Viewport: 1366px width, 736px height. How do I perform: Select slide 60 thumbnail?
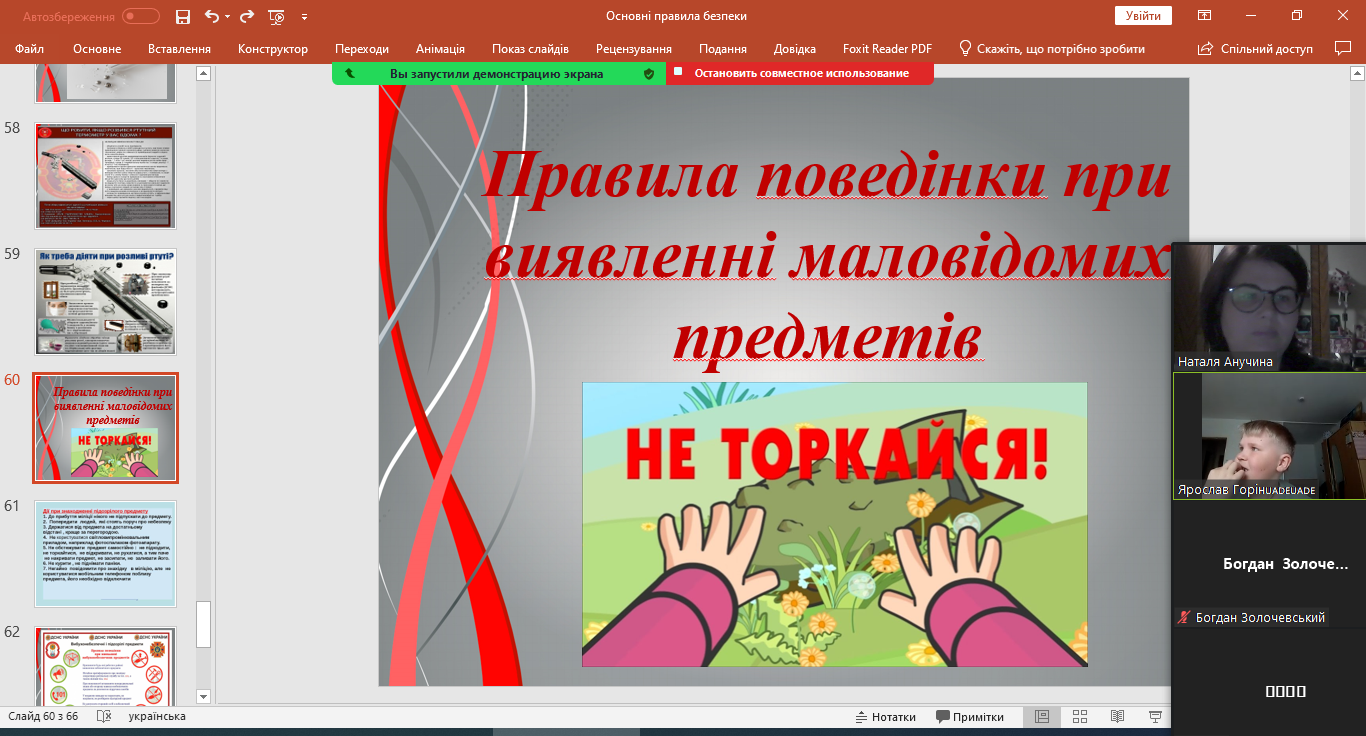106,428
